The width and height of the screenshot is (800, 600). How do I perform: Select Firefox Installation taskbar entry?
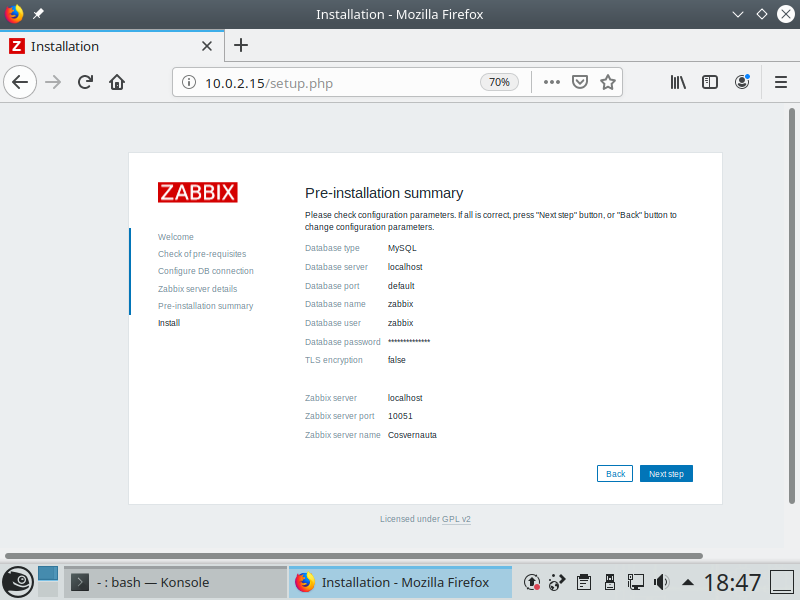[401, 582]
